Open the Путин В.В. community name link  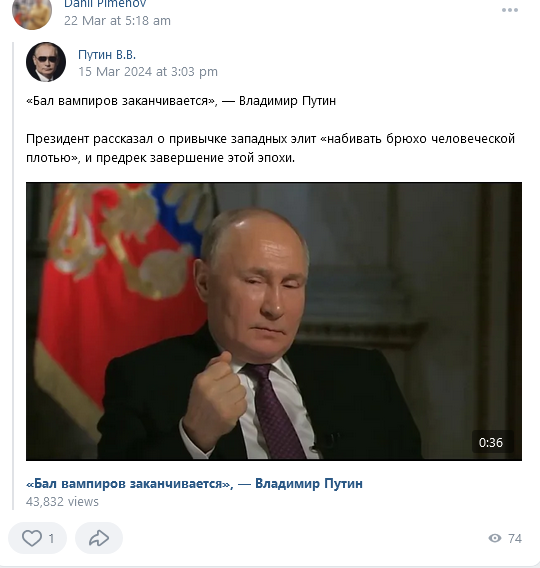click(107, 55)
